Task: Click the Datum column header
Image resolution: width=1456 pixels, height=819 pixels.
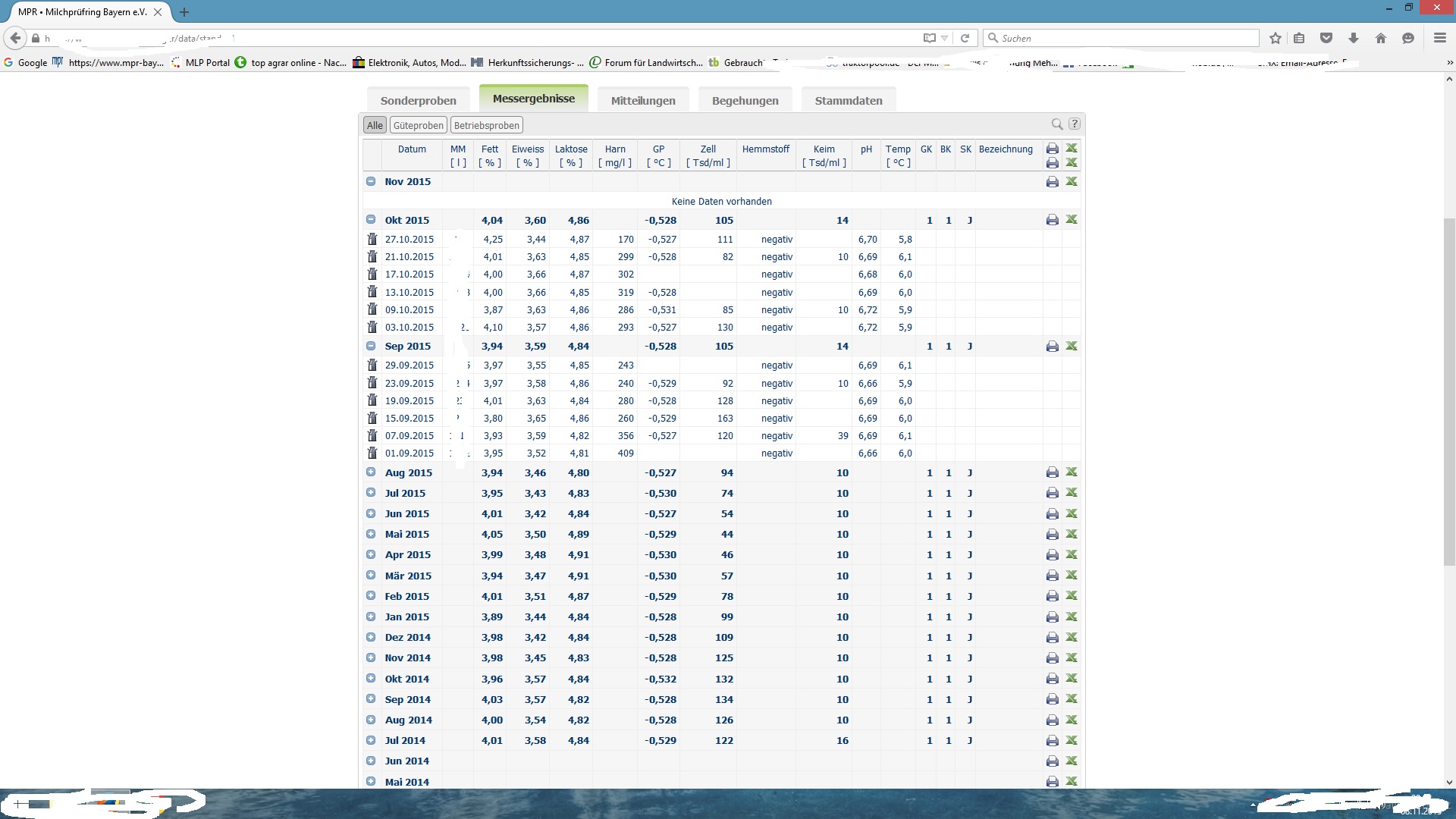Action: click(412, 149)
